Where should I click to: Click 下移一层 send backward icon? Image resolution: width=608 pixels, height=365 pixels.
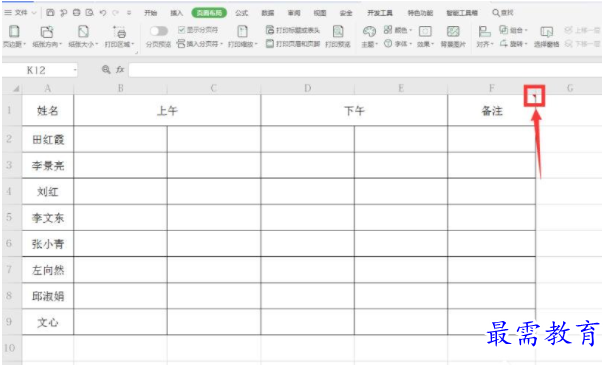568,44
